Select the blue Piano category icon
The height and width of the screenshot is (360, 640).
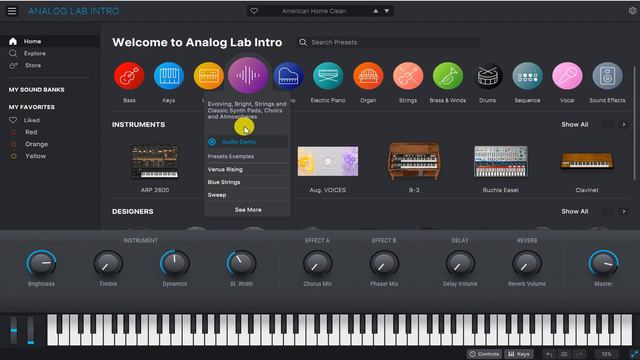coord(288,76)
